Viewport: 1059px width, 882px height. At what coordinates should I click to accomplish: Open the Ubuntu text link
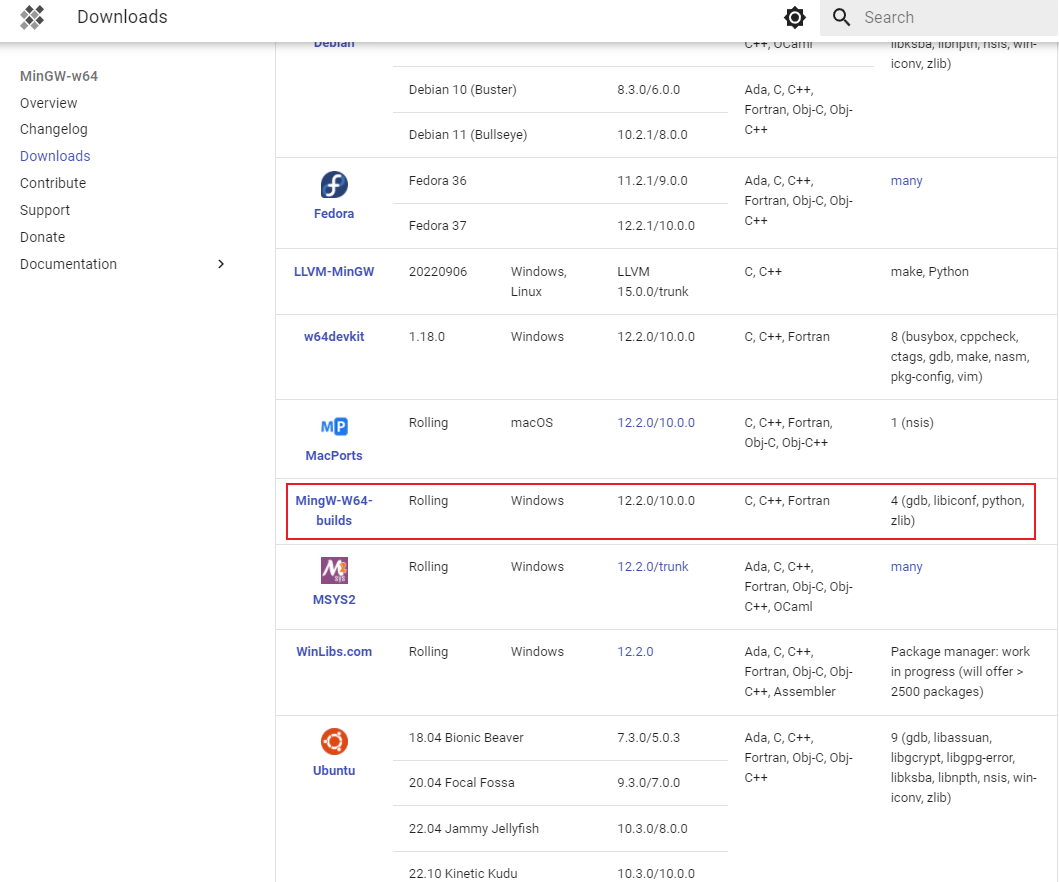[334, 770]
